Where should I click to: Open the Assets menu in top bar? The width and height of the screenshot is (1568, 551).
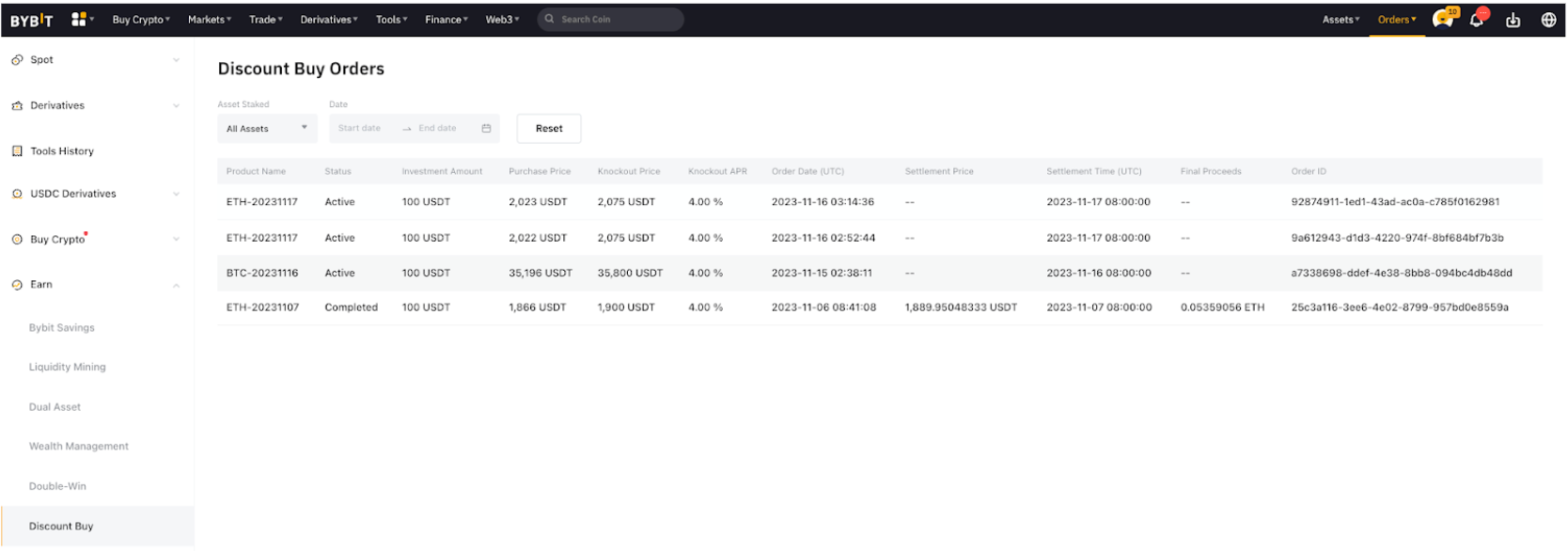click(1341, 20)
